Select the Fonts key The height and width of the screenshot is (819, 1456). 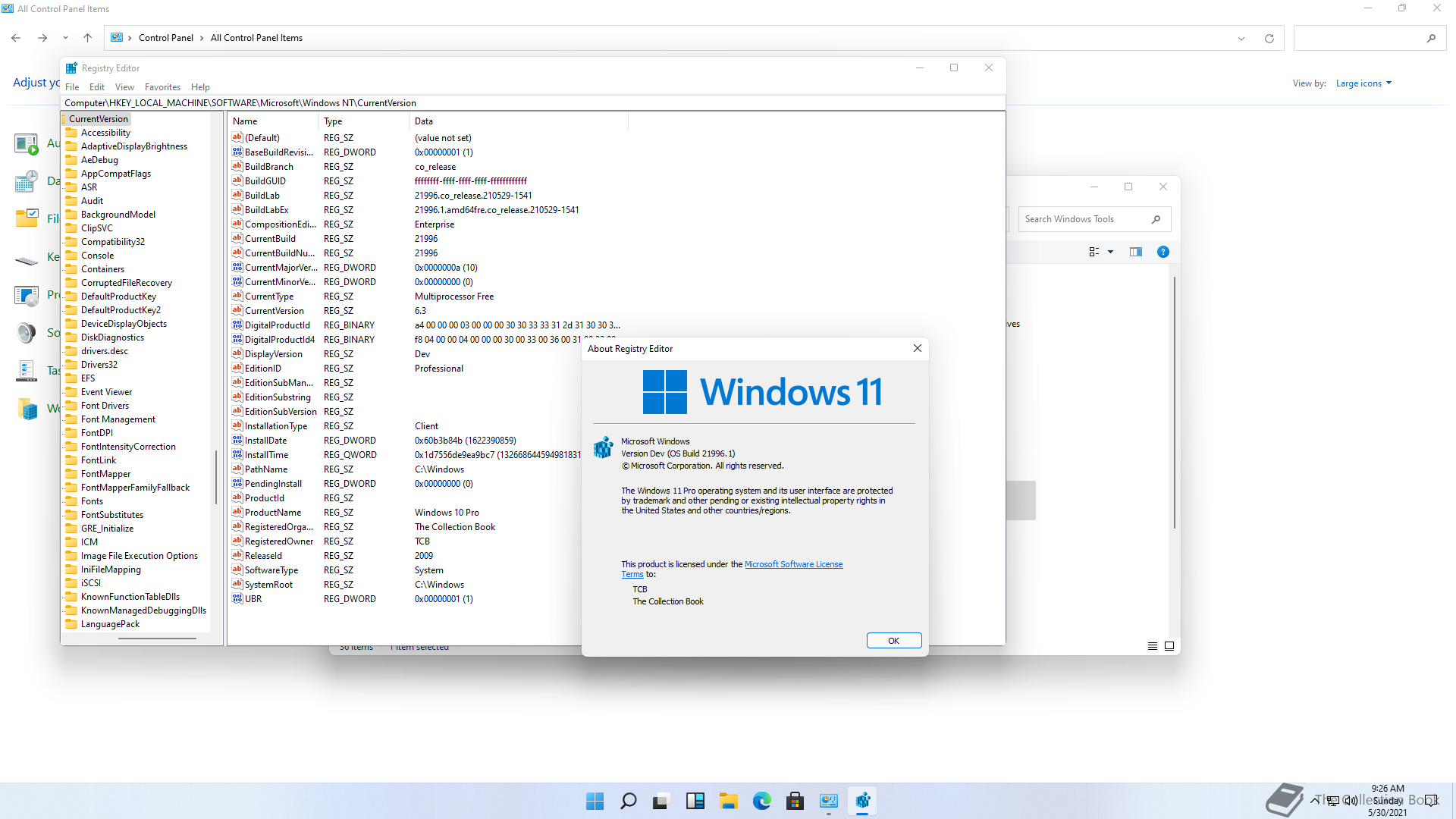tap(92, 501)
